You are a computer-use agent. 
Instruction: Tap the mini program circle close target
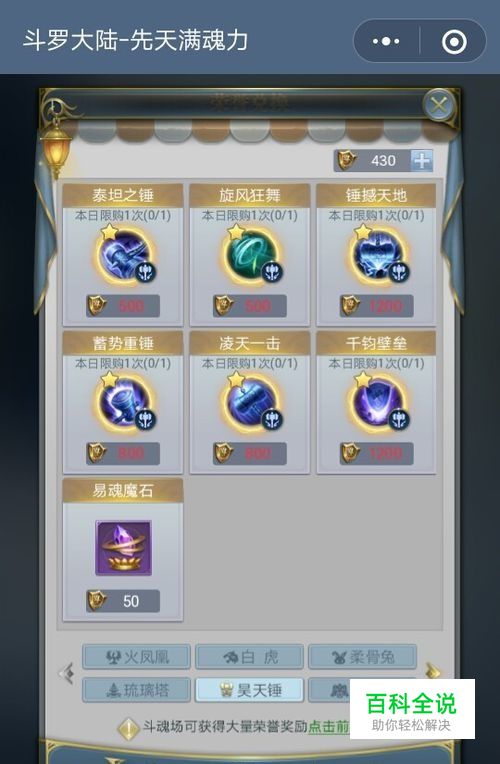point(454,41)
